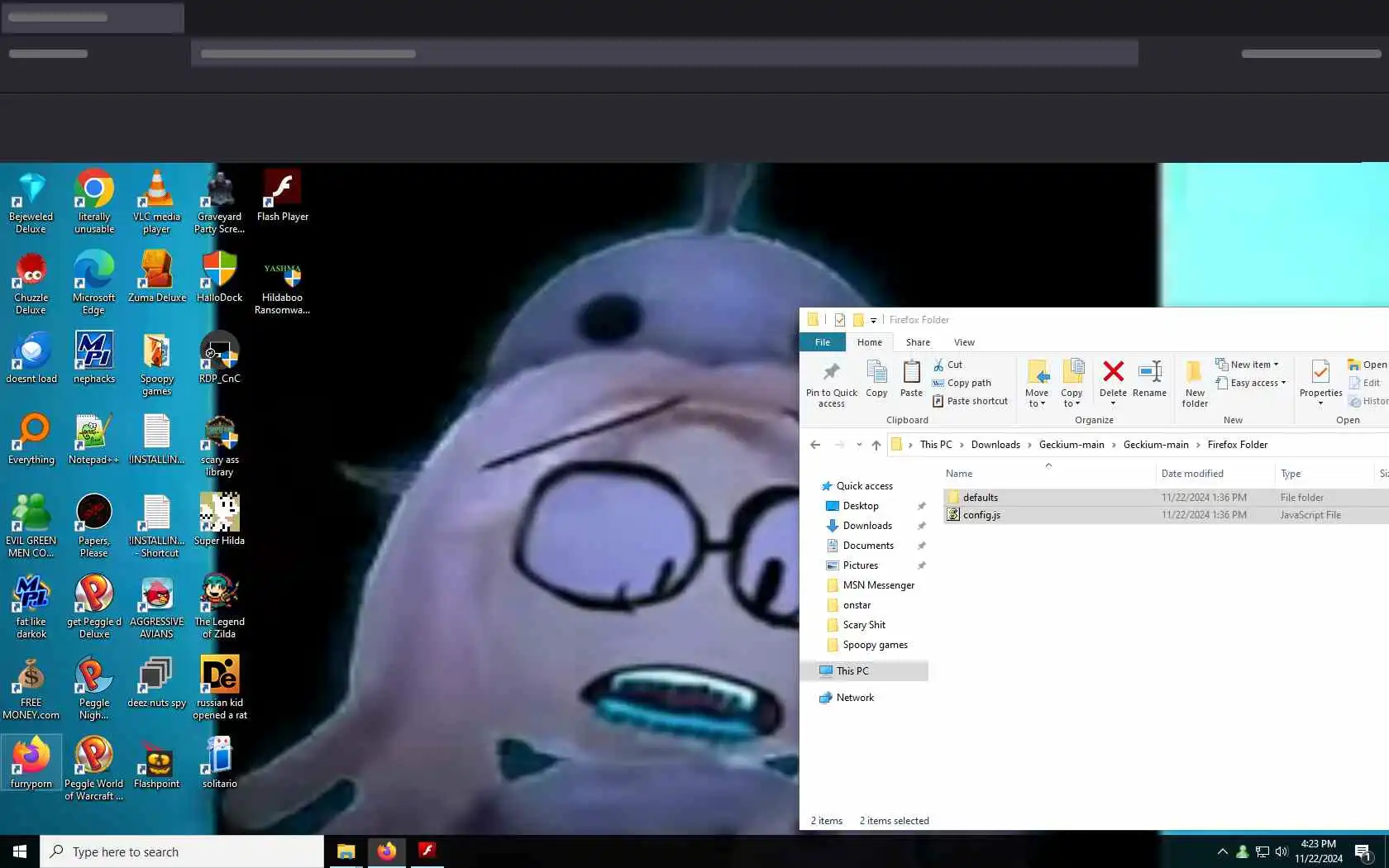Click the HalloDock desktop icon
Image resolution: width=1389 pixels, height=868 pixels.
click(x=220, y=278)
